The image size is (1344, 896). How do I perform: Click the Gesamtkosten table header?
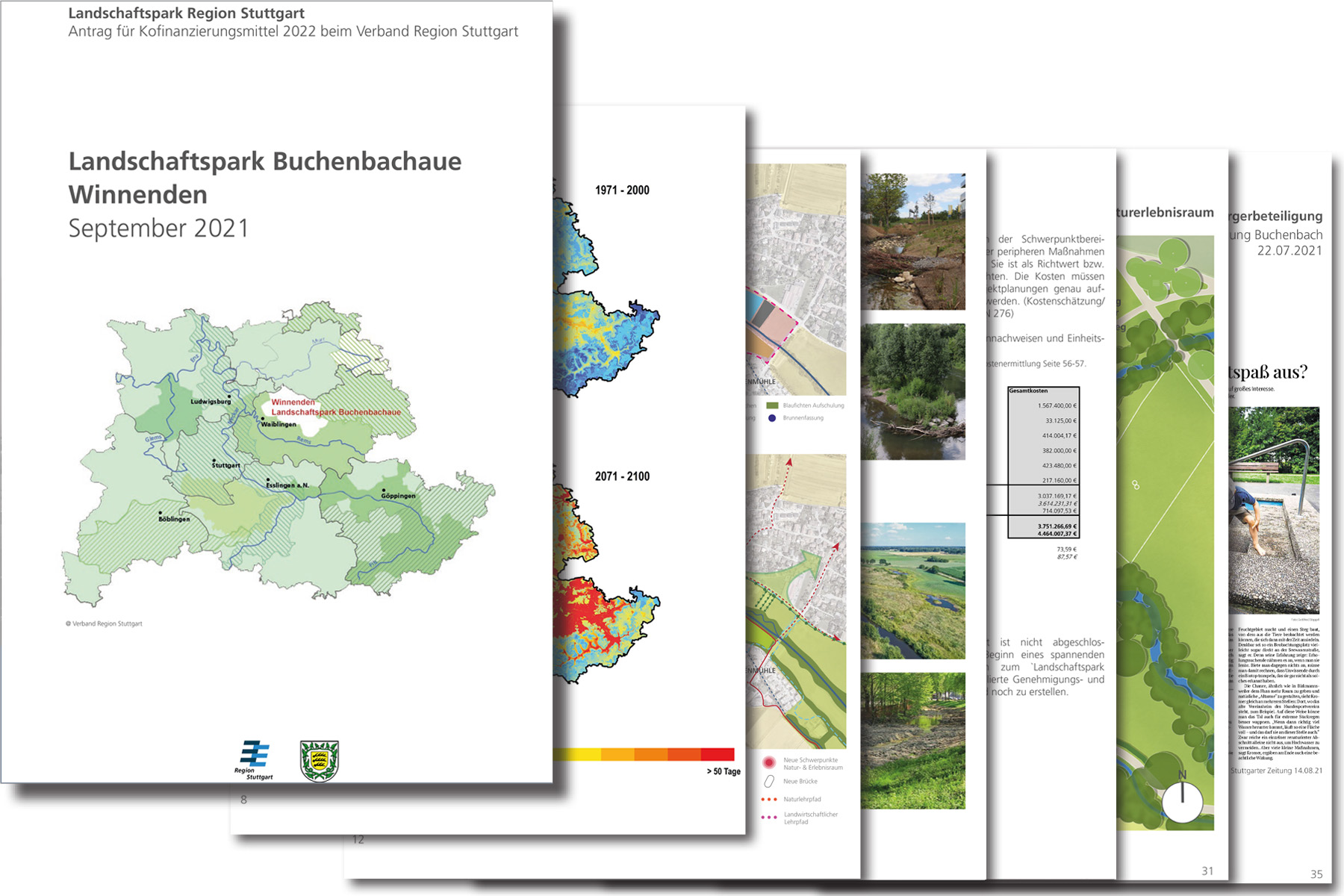1029,391
